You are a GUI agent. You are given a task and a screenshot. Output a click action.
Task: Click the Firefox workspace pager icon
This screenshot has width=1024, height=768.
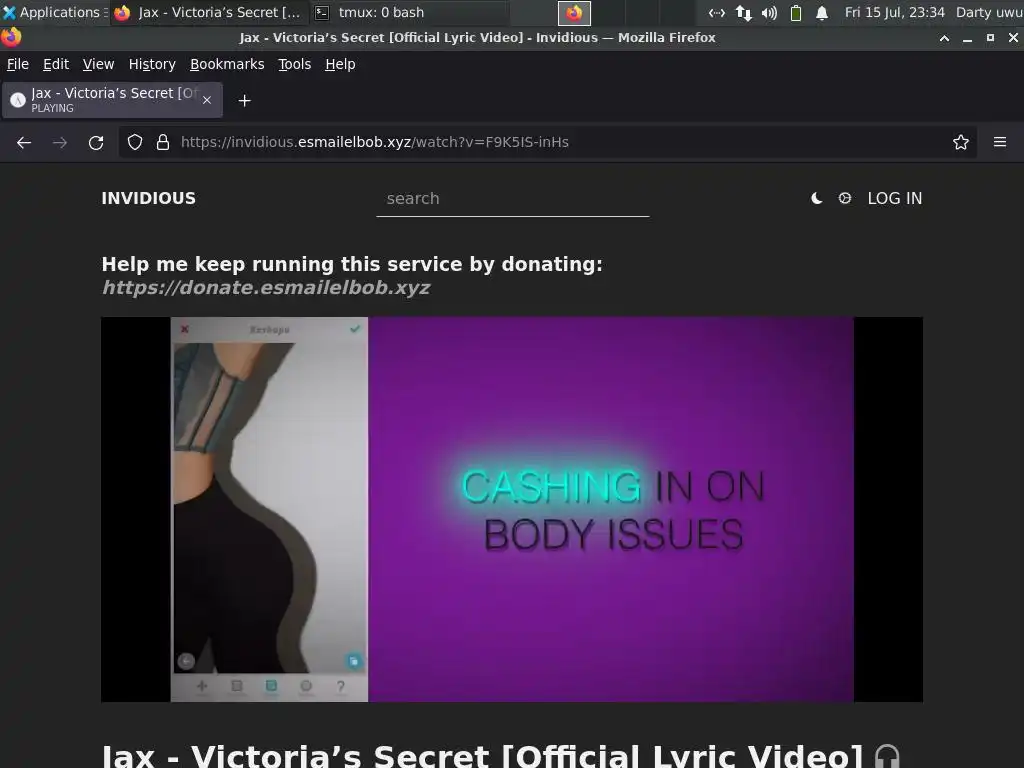point(574,12)
